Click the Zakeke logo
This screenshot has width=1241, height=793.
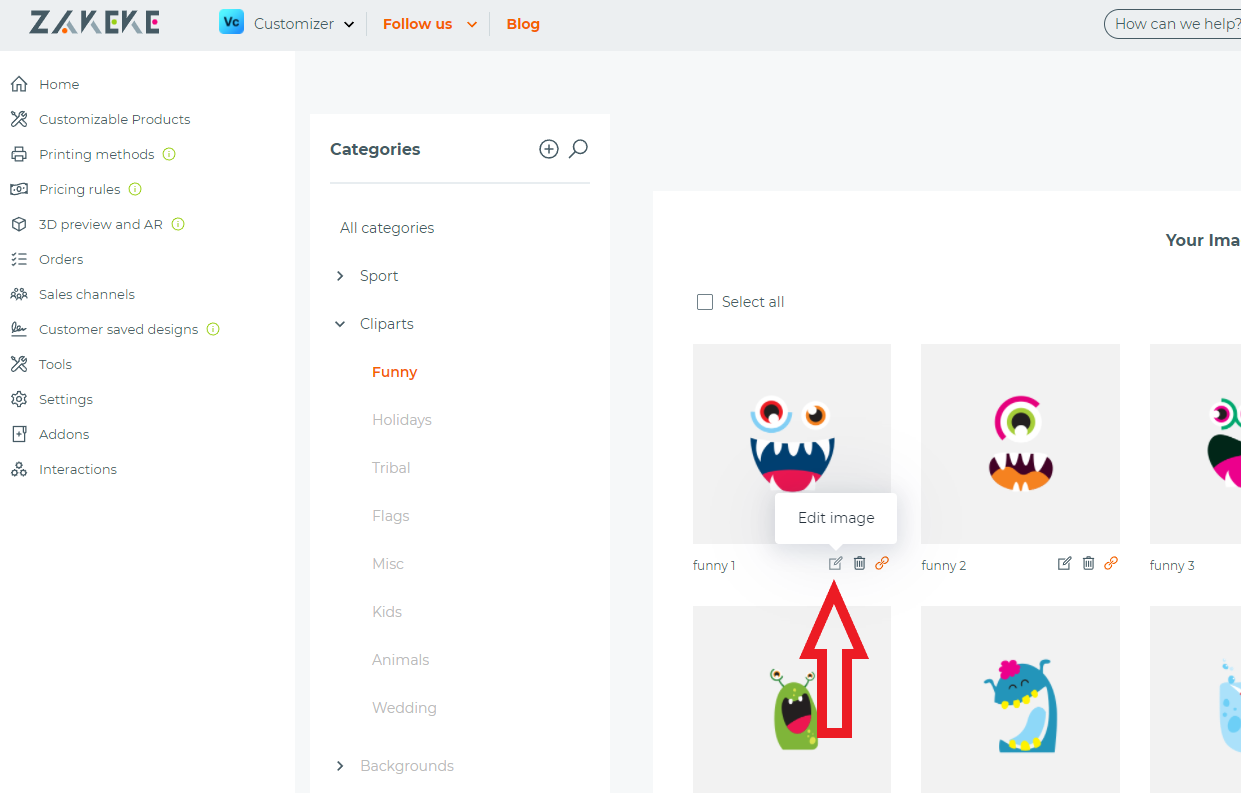[94, 23]
